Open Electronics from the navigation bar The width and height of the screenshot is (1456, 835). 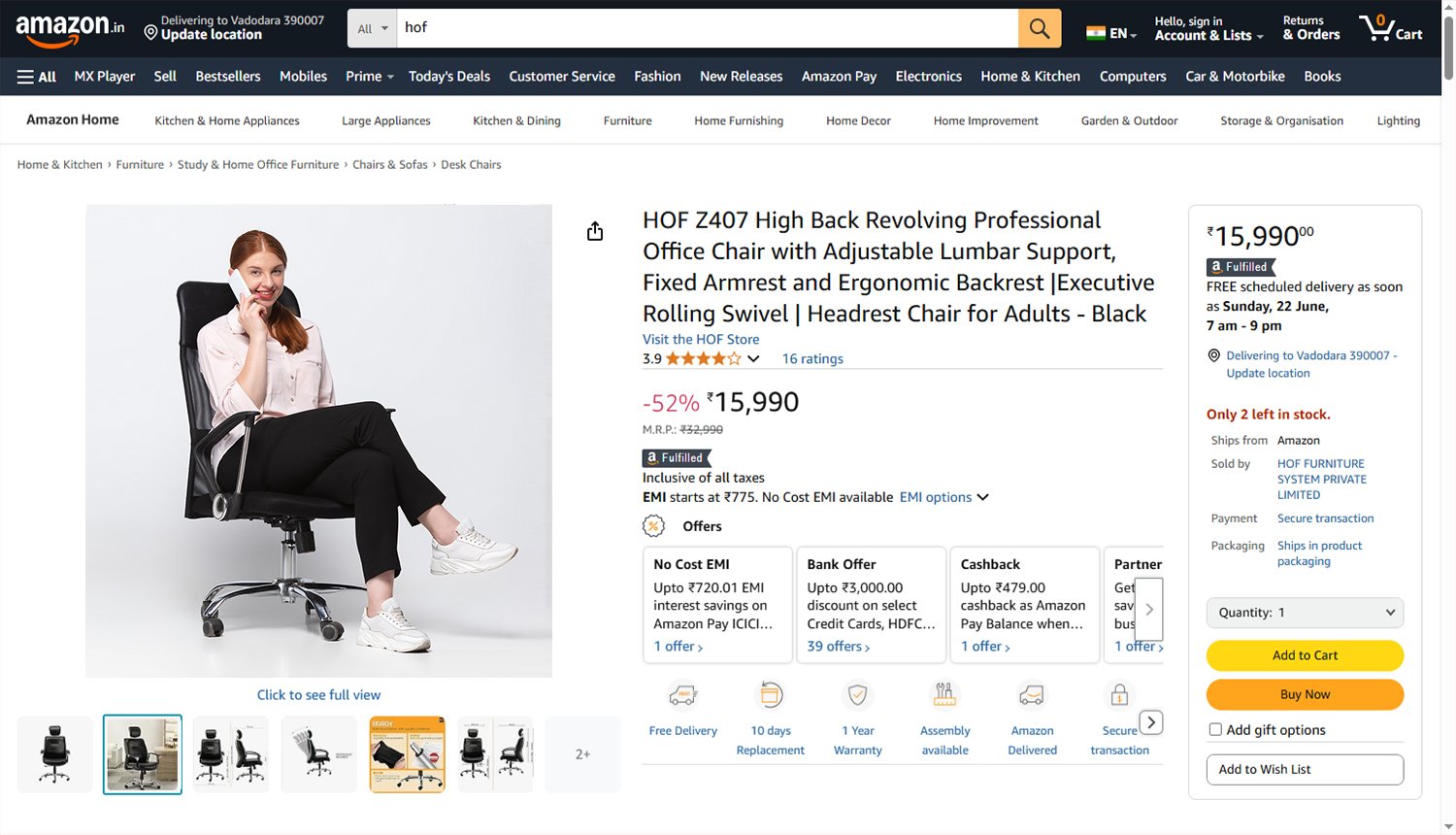point(928,76)
